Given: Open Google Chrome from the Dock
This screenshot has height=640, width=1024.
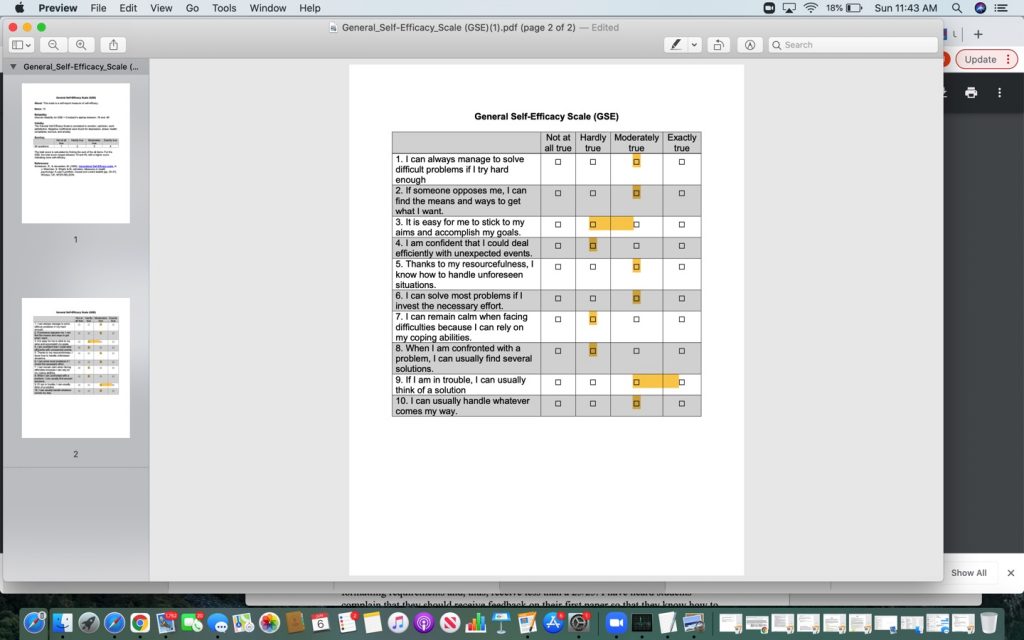Looking at the screenshot, I should (139, 622).
